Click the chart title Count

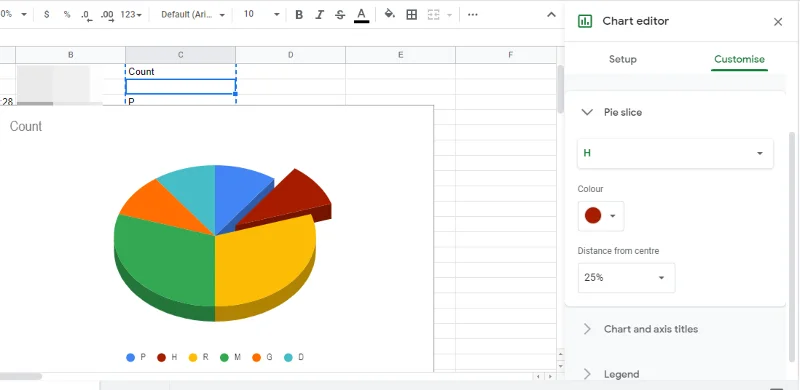coord(26,127)
